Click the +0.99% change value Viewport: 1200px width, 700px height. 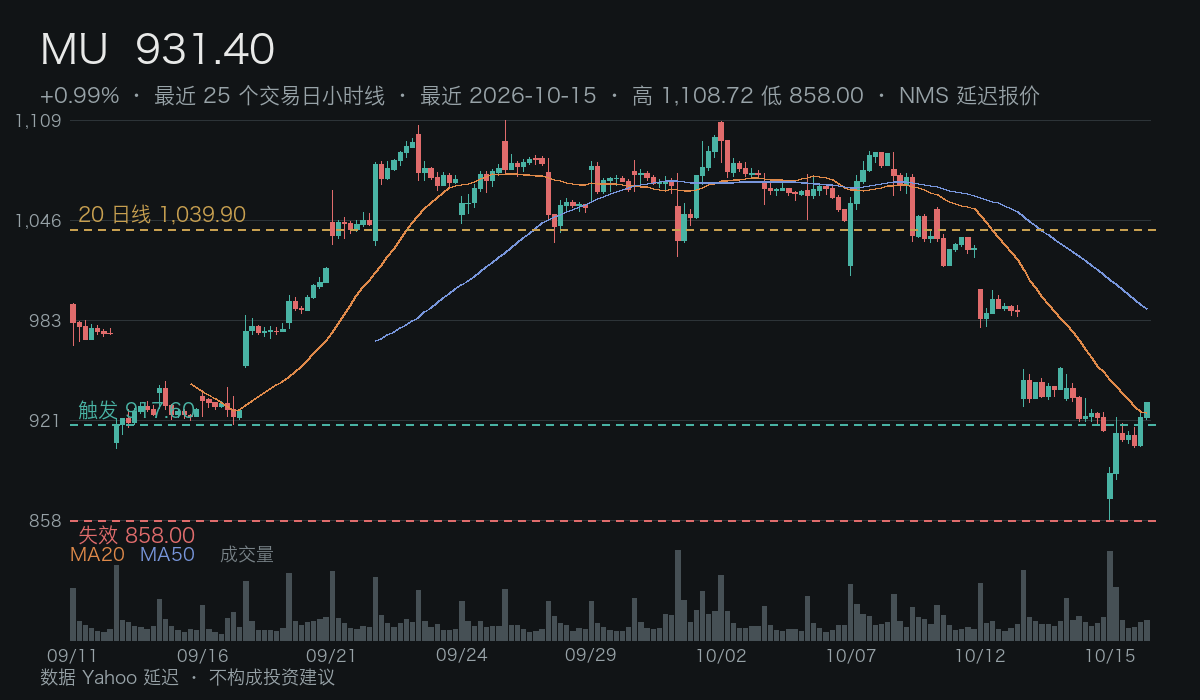click(x=80, y=96)
